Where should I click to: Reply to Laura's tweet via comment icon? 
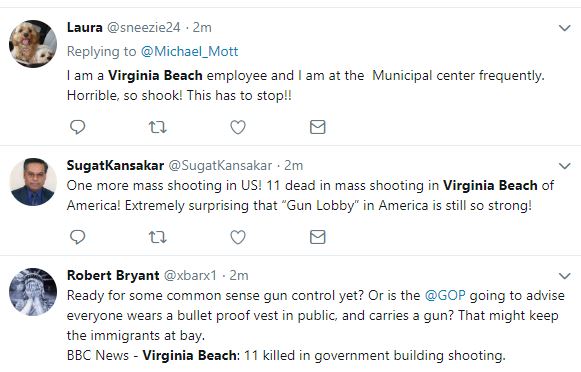coord(77,127)
